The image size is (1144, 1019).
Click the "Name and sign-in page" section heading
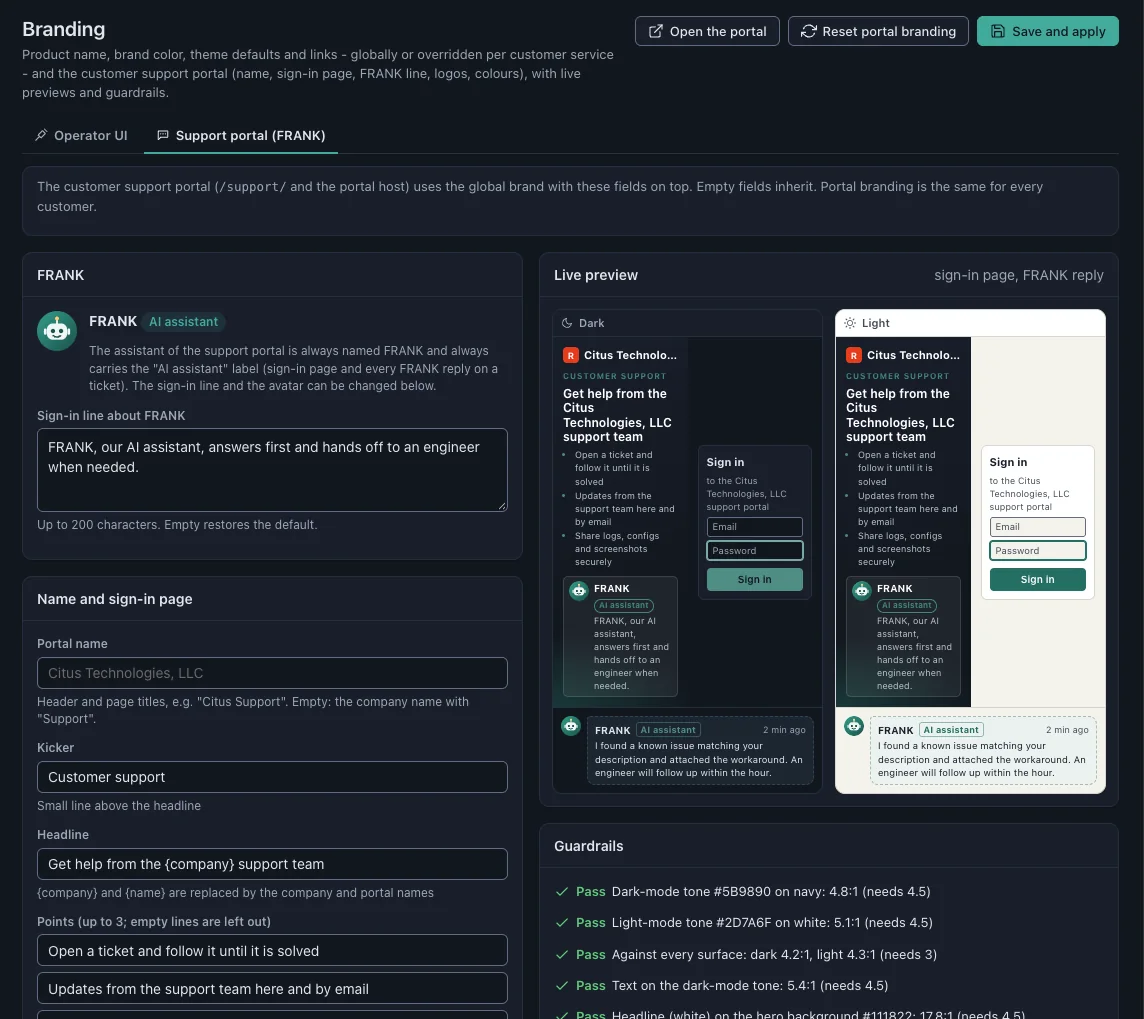pos(115,599)
